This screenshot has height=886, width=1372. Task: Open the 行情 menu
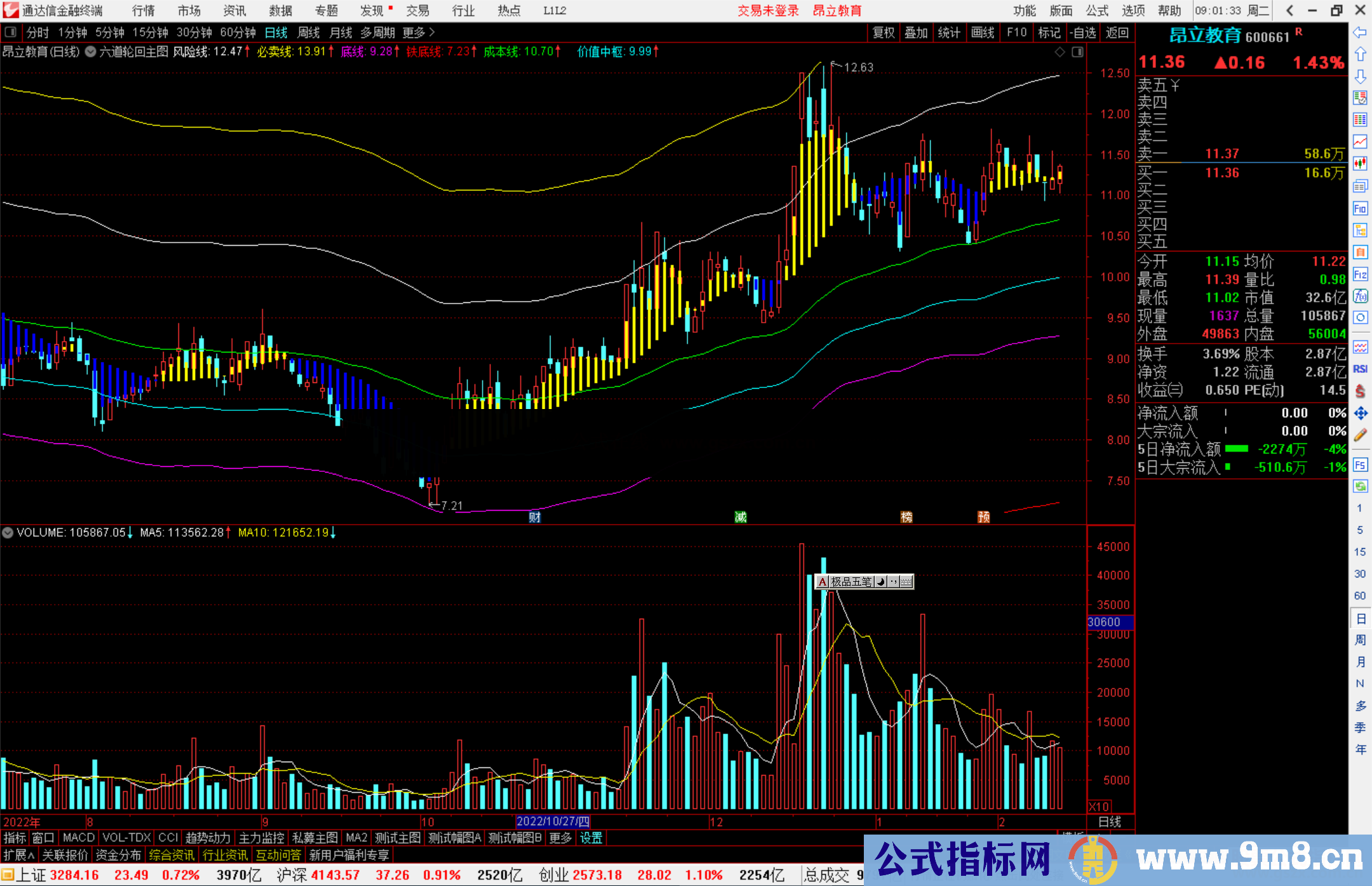pyautogui.click(x=144, y=10)
